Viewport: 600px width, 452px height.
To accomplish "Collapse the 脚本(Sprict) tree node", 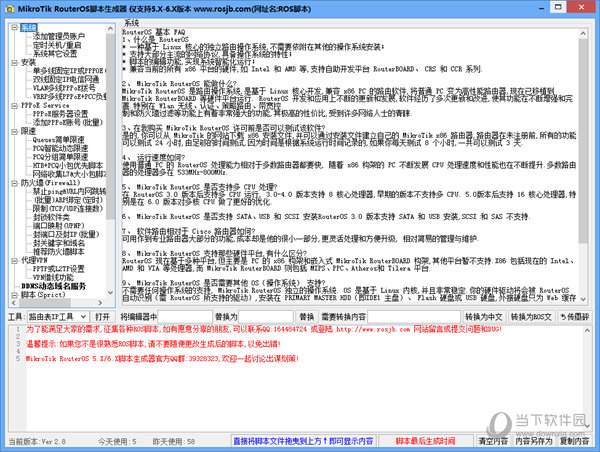I will [x=15, y=295].
